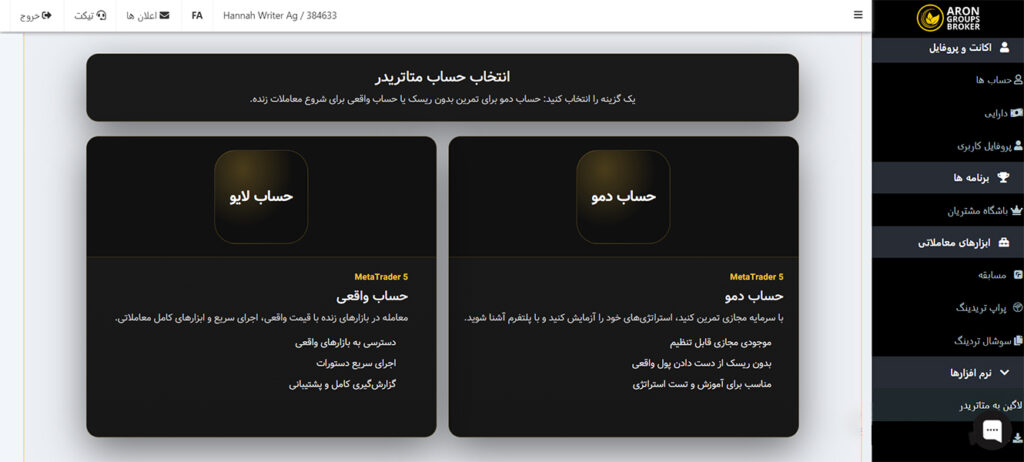Click the Aron Groups Broker logo
1024x462 pixels.
(x=948, y=18)
